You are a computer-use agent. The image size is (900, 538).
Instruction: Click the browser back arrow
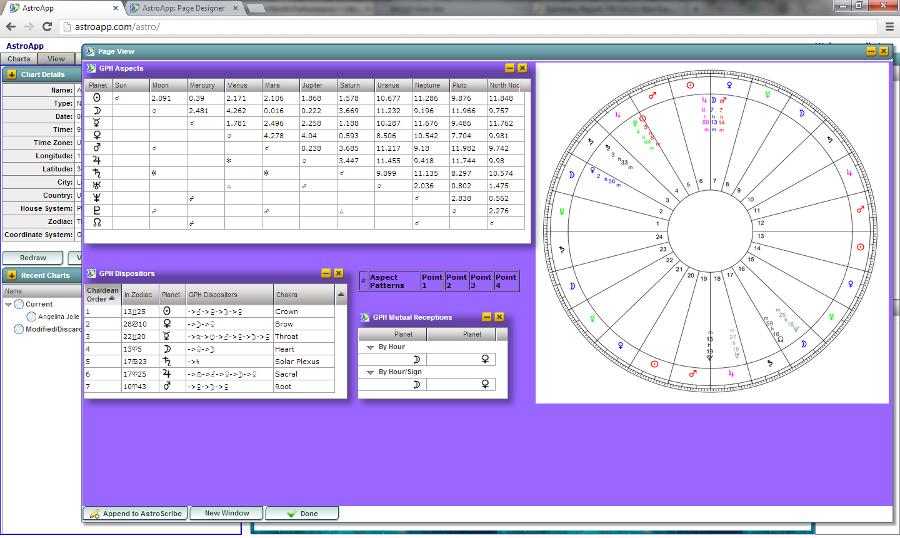tap(11, 26)
